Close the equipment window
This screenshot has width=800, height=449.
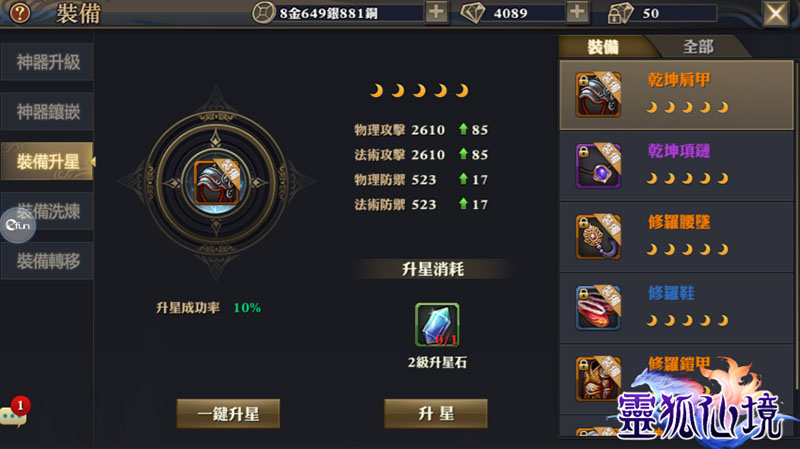[776, 13]
